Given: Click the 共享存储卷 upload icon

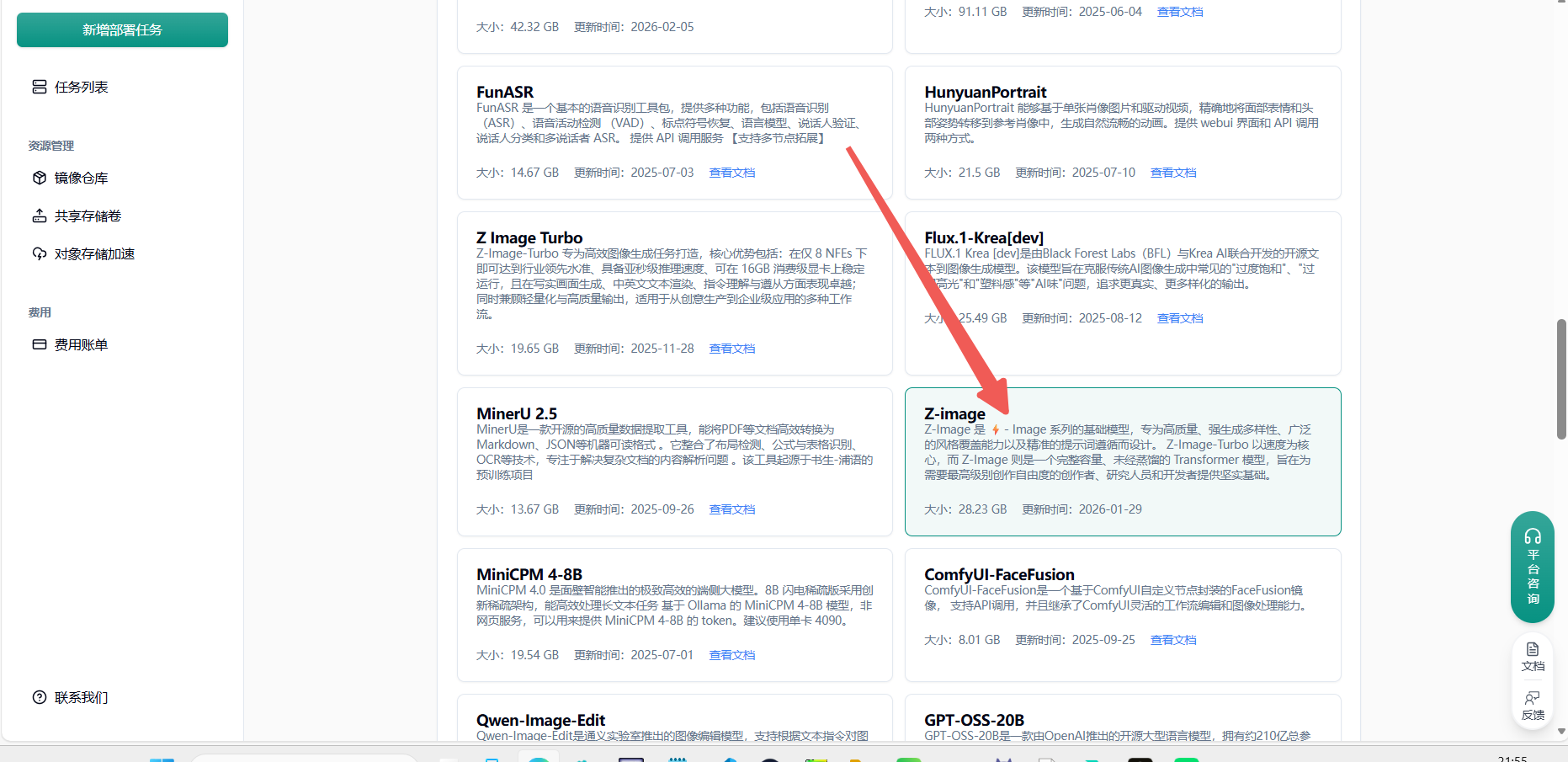Looking at the screenshot, I should tap(39, 216).
